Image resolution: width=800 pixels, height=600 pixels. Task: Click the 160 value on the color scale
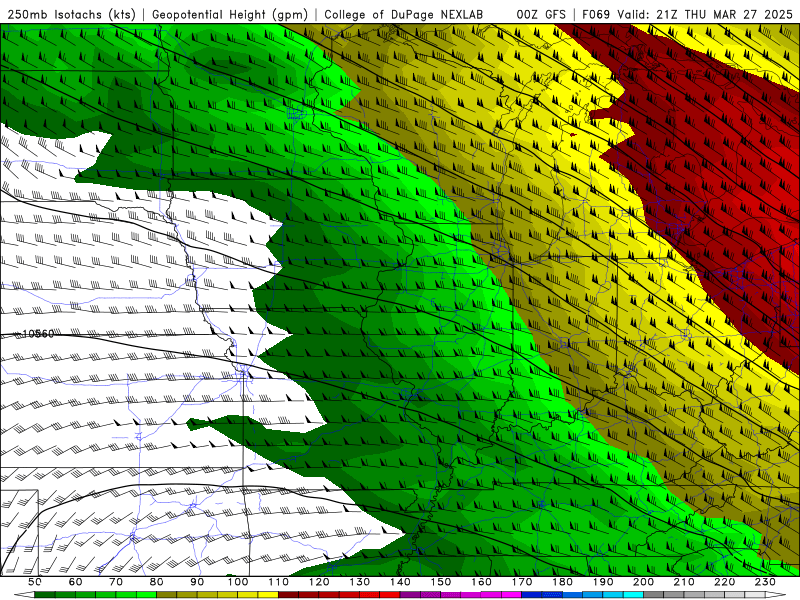coord(482,582)
